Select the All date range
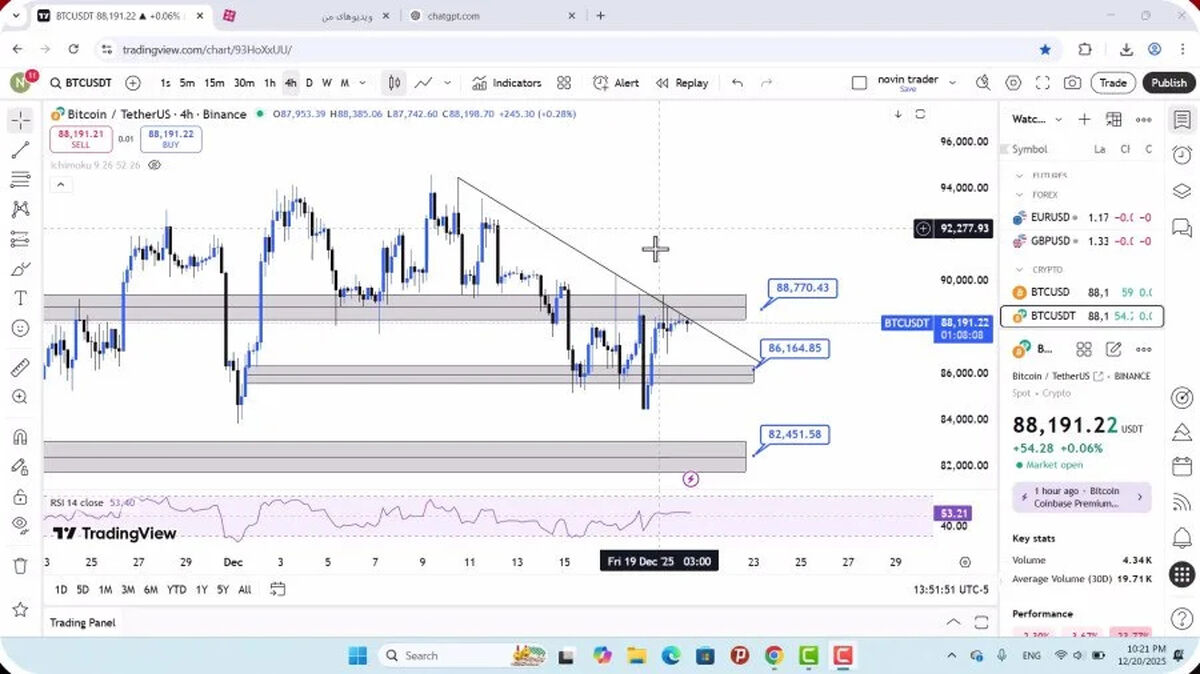This screenshot has width=1200, height=674. (x=245, y=590)
